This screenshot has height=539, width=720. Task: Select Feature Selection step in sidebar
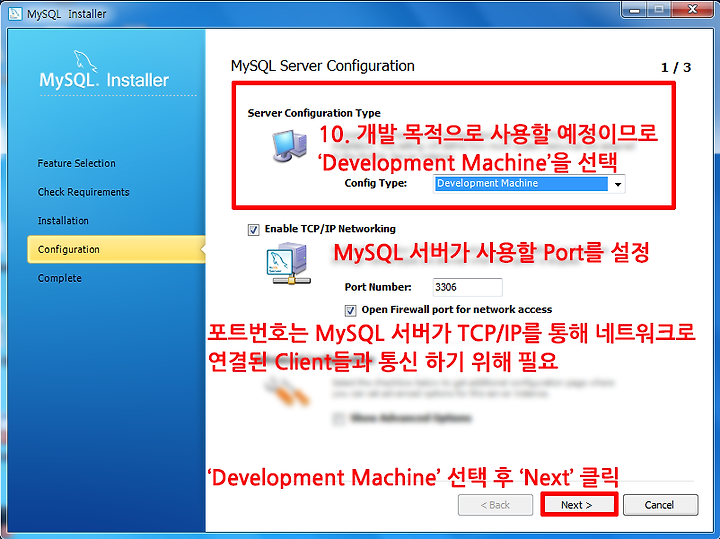tap(77, 163)
